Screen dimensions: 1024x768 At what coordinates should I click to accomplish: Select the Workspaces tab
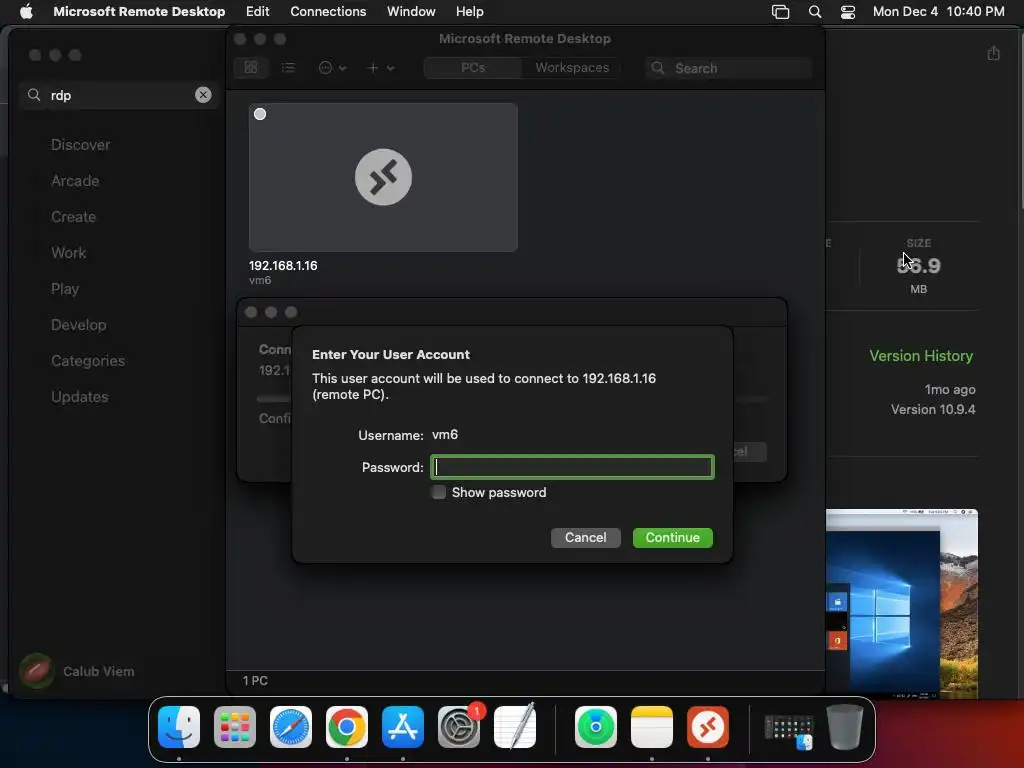[572, 68]
